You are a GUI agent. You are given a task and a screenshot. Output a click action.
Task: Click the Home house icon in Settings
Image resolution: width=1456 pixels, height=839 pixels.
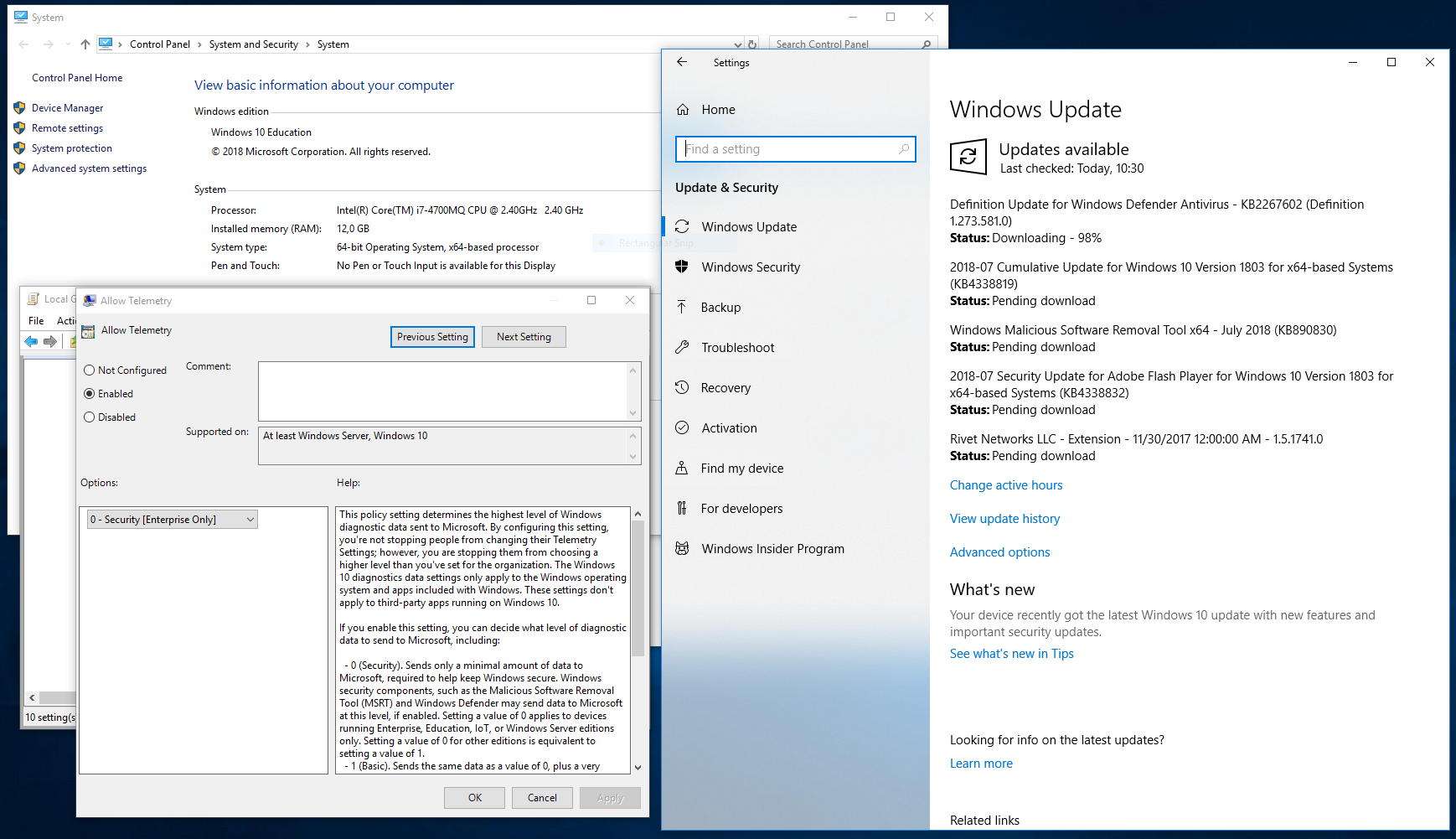[x=683, y=110]
